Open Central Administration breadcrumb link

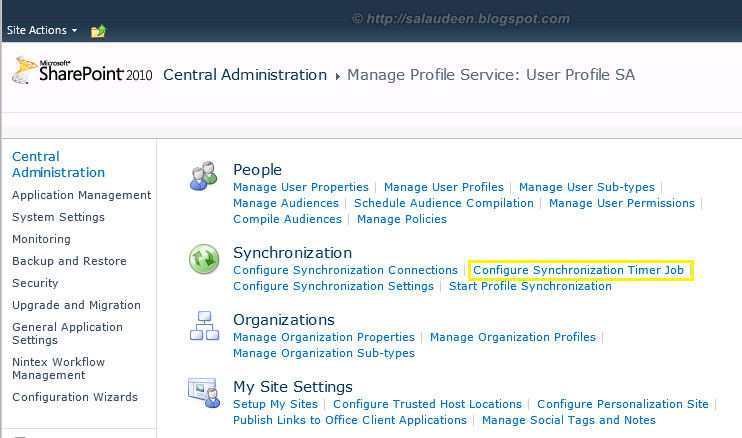[x=245, y=75]
